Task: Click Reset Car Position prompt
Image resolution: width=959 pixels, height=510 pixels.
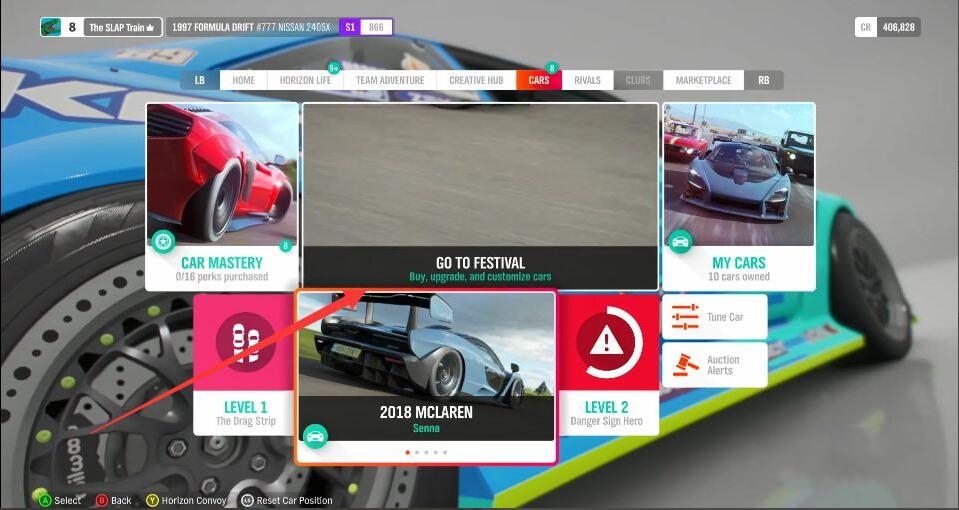Action: point(287,500)
